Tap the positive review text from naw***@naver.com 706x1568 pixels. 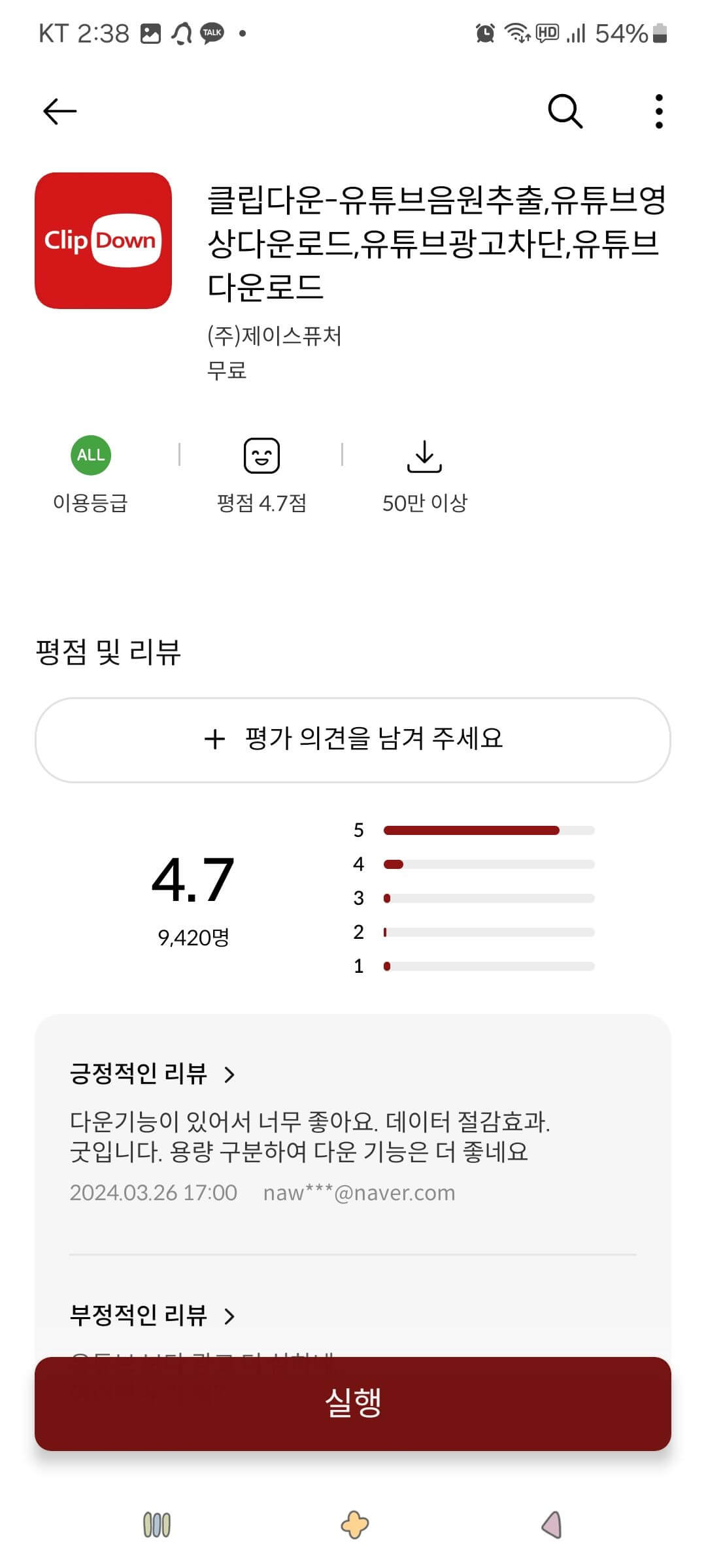pos(310,1136)
